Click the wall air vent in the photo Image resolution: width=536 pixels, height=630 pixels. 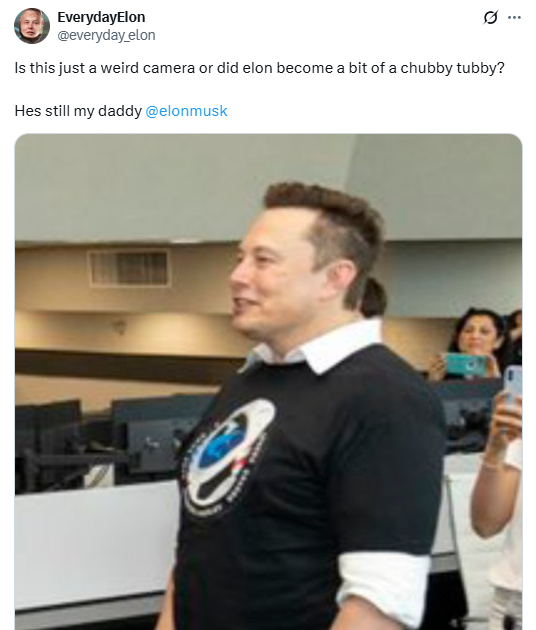pyautogui.click(x=129, y=268)
